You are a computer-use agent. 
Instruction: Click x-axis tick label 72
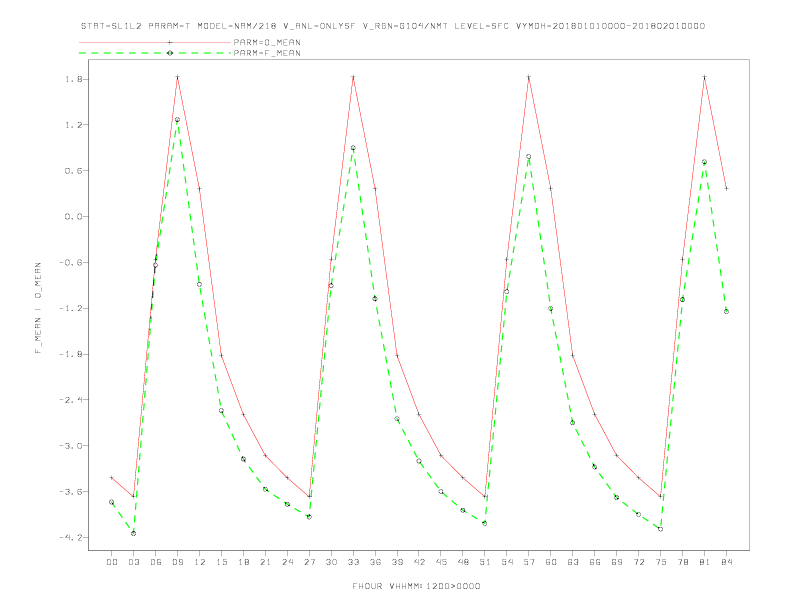pos(638,562)
